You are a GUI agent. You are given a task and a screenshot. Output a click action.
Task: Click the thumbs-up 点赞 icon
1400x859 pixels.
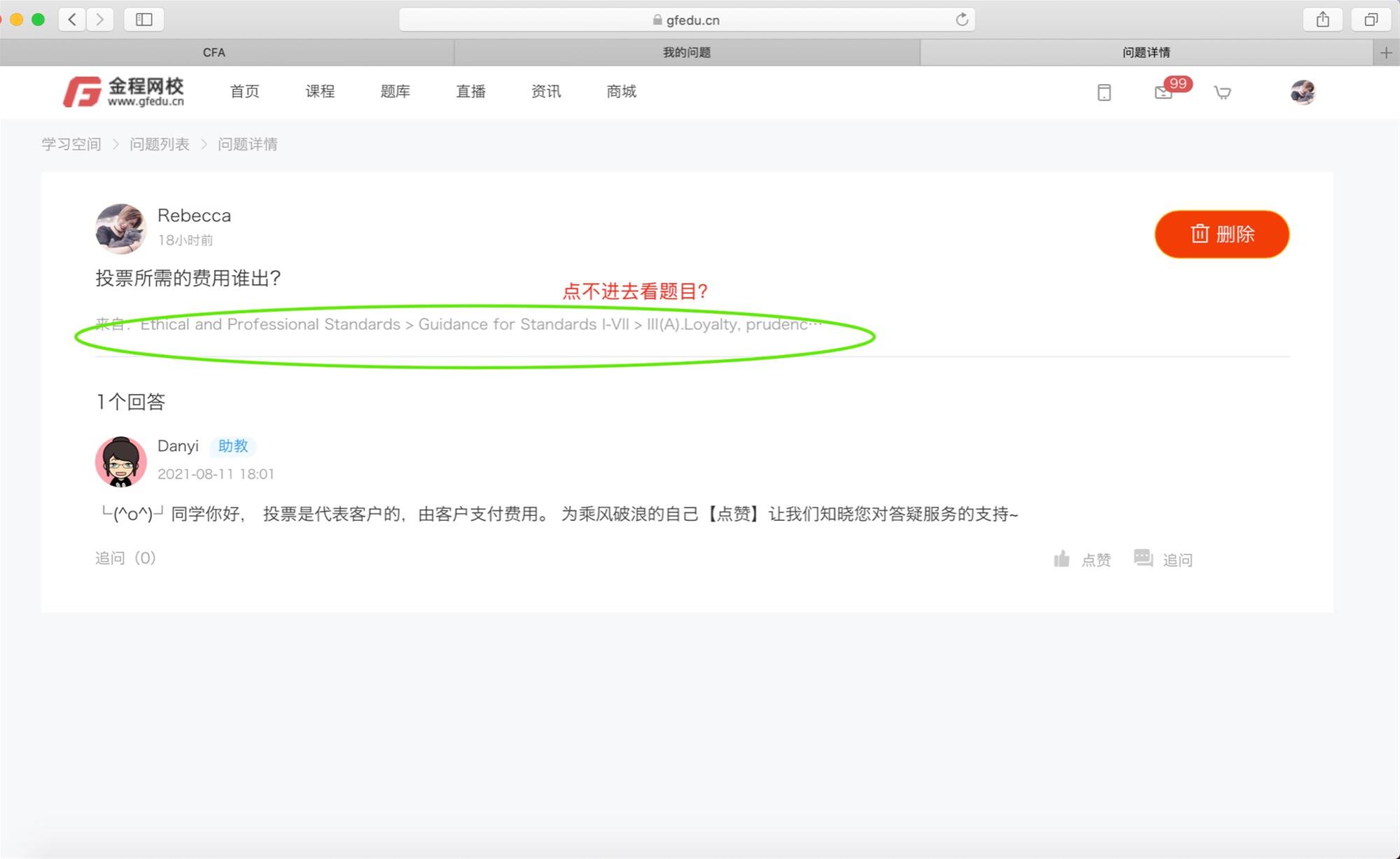(1062, 559)
